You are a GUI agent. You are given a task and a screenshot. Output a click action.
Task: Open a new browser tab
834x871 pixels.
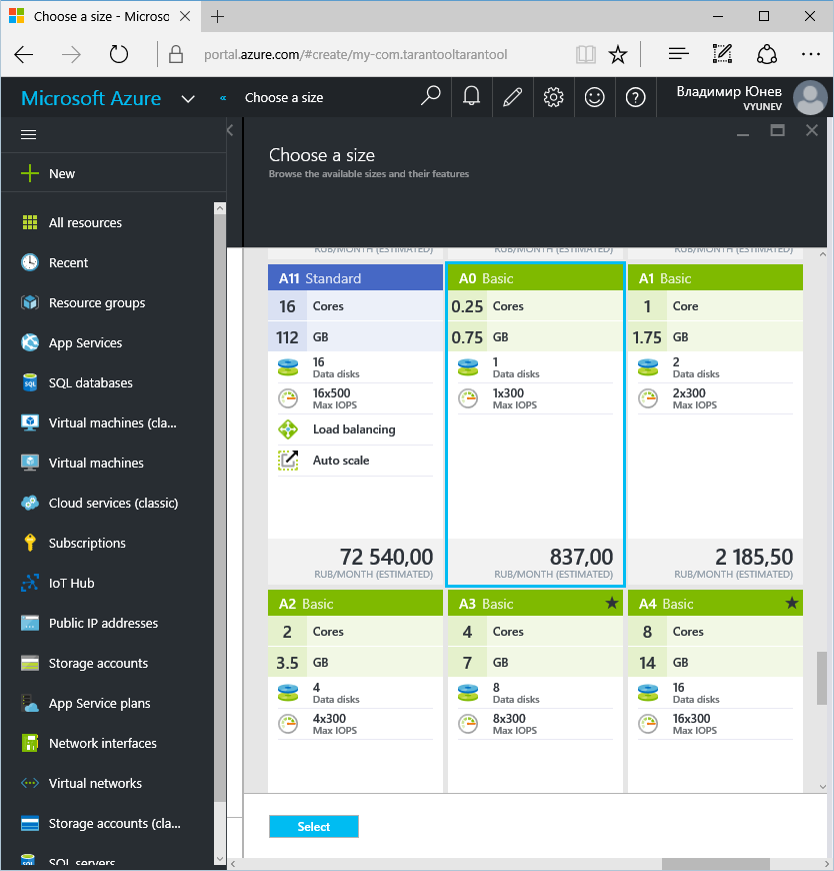(217, 17)
